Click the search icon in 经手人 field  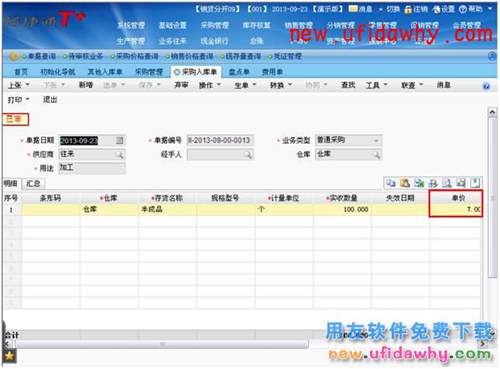coord(248,155)
